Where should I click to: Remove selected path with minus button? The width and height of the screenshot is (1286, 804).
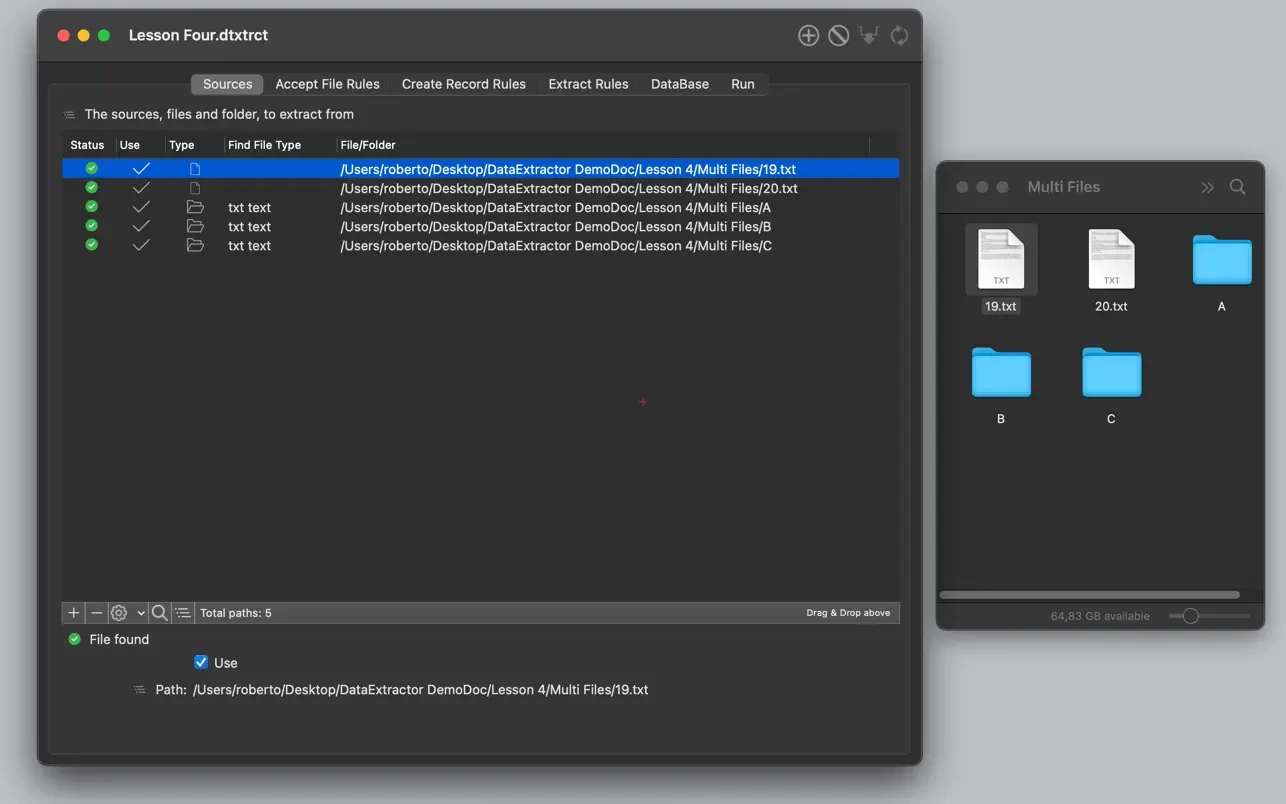97,613
